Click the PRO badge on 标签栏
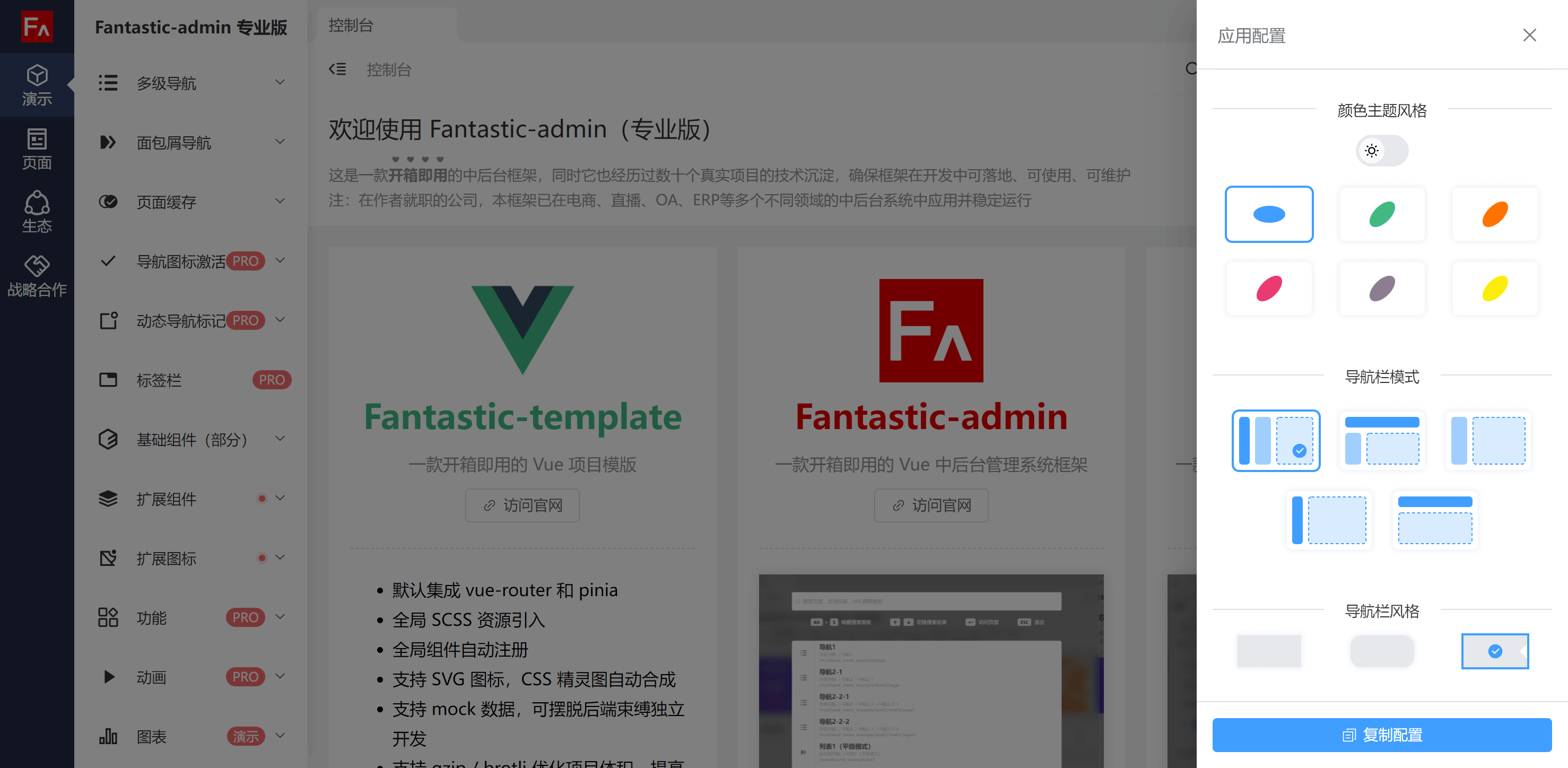Screen dimensions: 1568x768 272,380
